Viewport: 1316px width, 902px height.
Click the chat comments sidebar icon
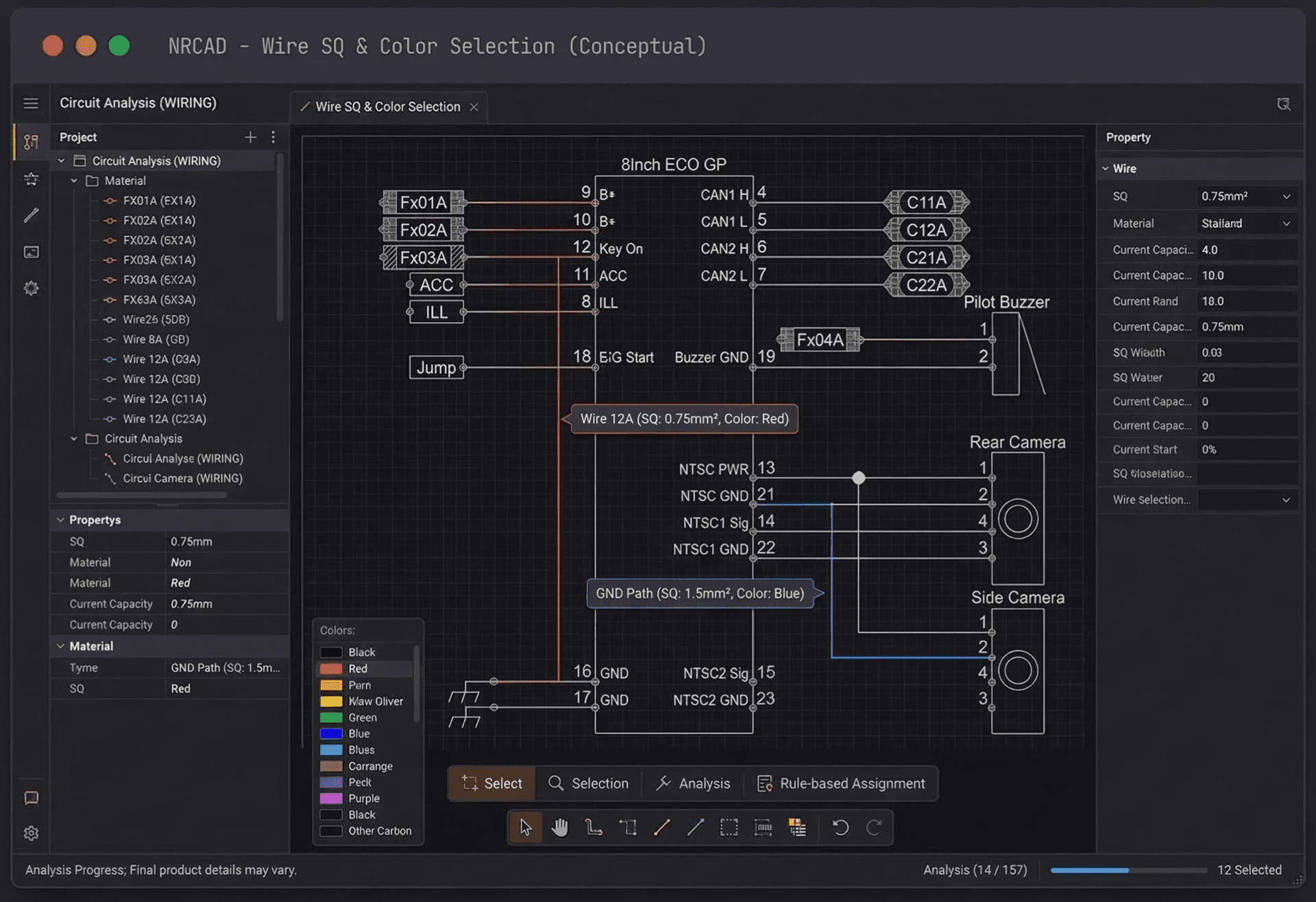coord(31,798)
